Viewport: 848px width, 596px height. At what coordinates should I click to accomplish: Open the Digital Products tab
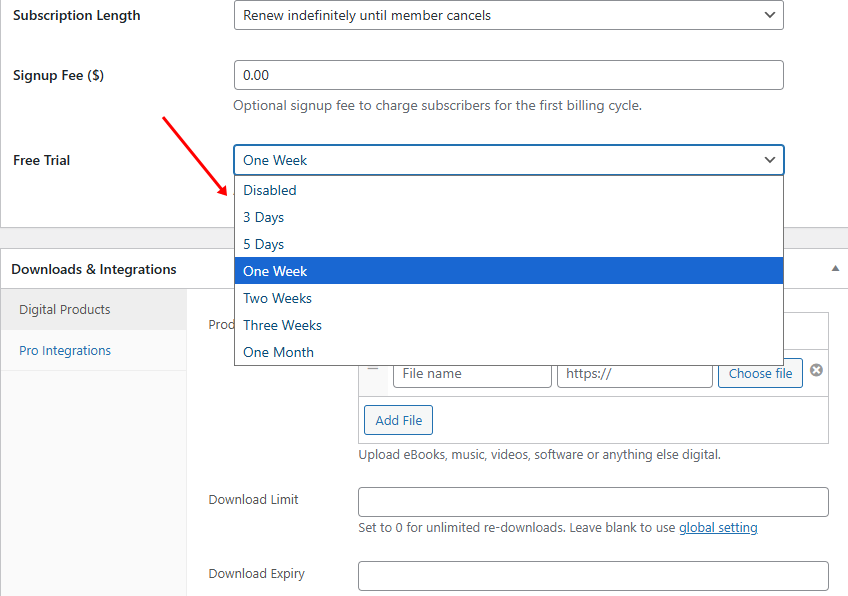pyautogui.click(x=94, y=309)
